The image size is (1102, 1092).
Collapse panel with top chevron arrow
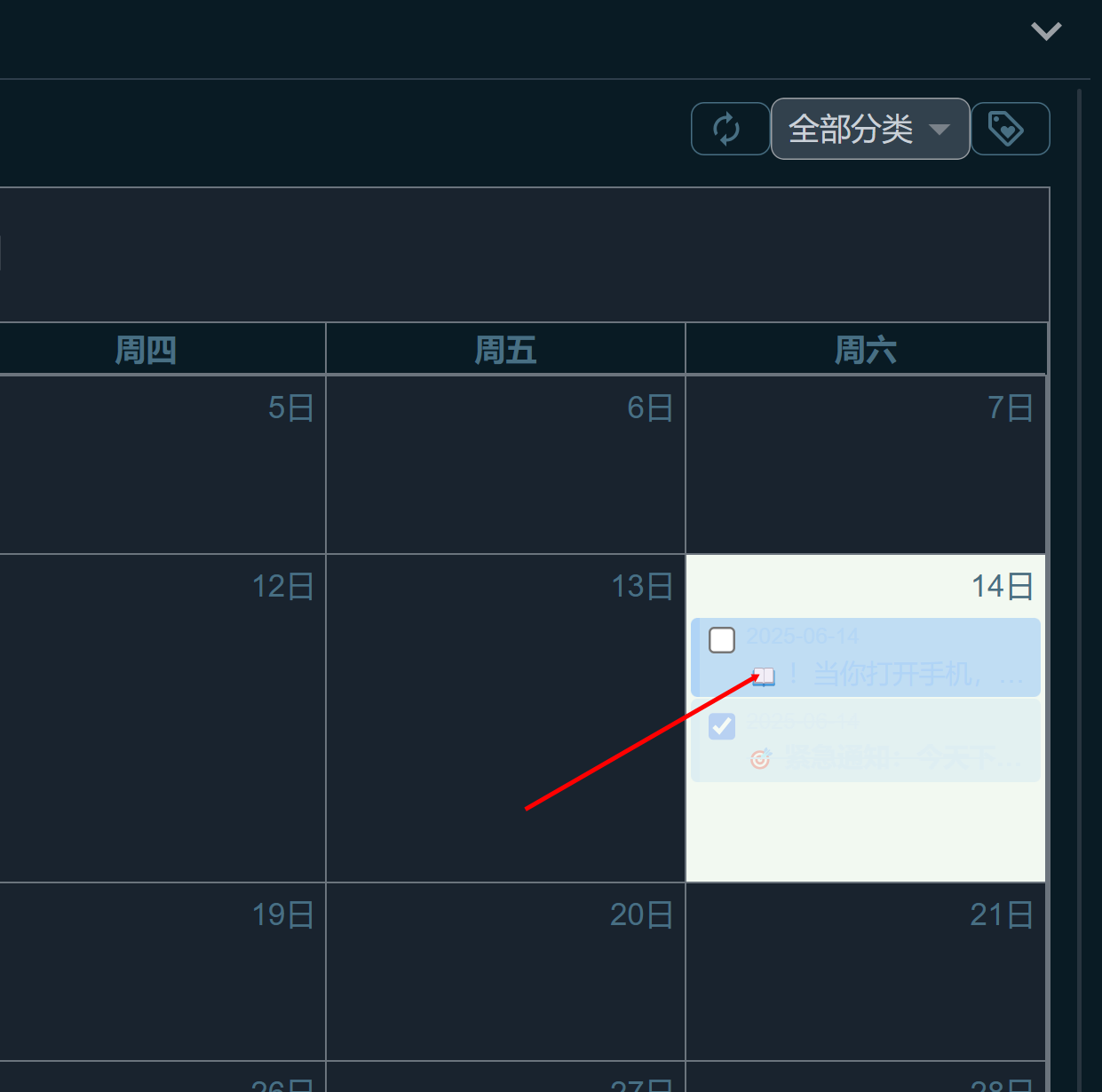[x=1046, y=32]
